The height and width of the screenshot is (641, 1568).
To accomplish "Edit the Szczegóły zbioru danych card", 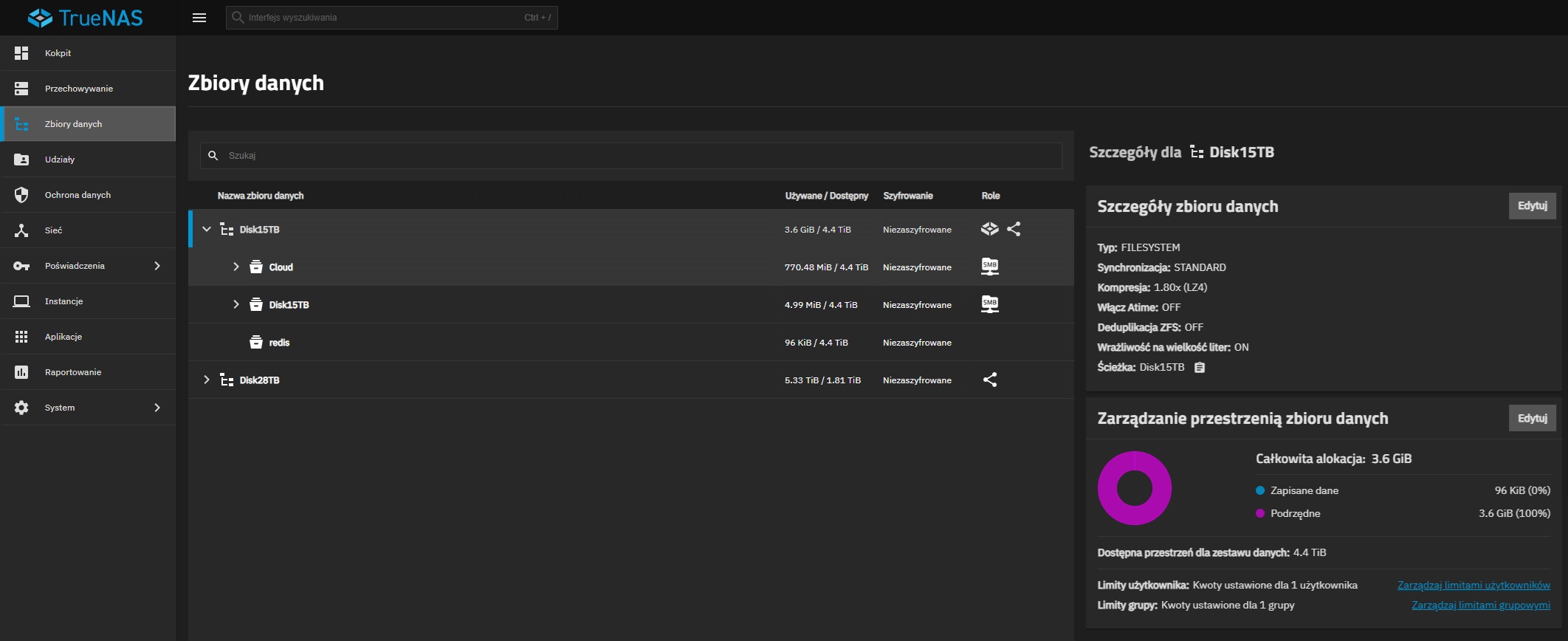I will pyautogui.click(x=1533, y=206).
